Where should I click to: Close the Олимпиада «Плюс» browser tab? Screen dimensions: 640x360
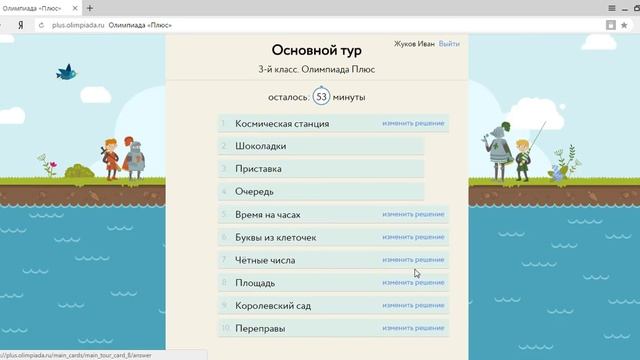click(75, 8)
